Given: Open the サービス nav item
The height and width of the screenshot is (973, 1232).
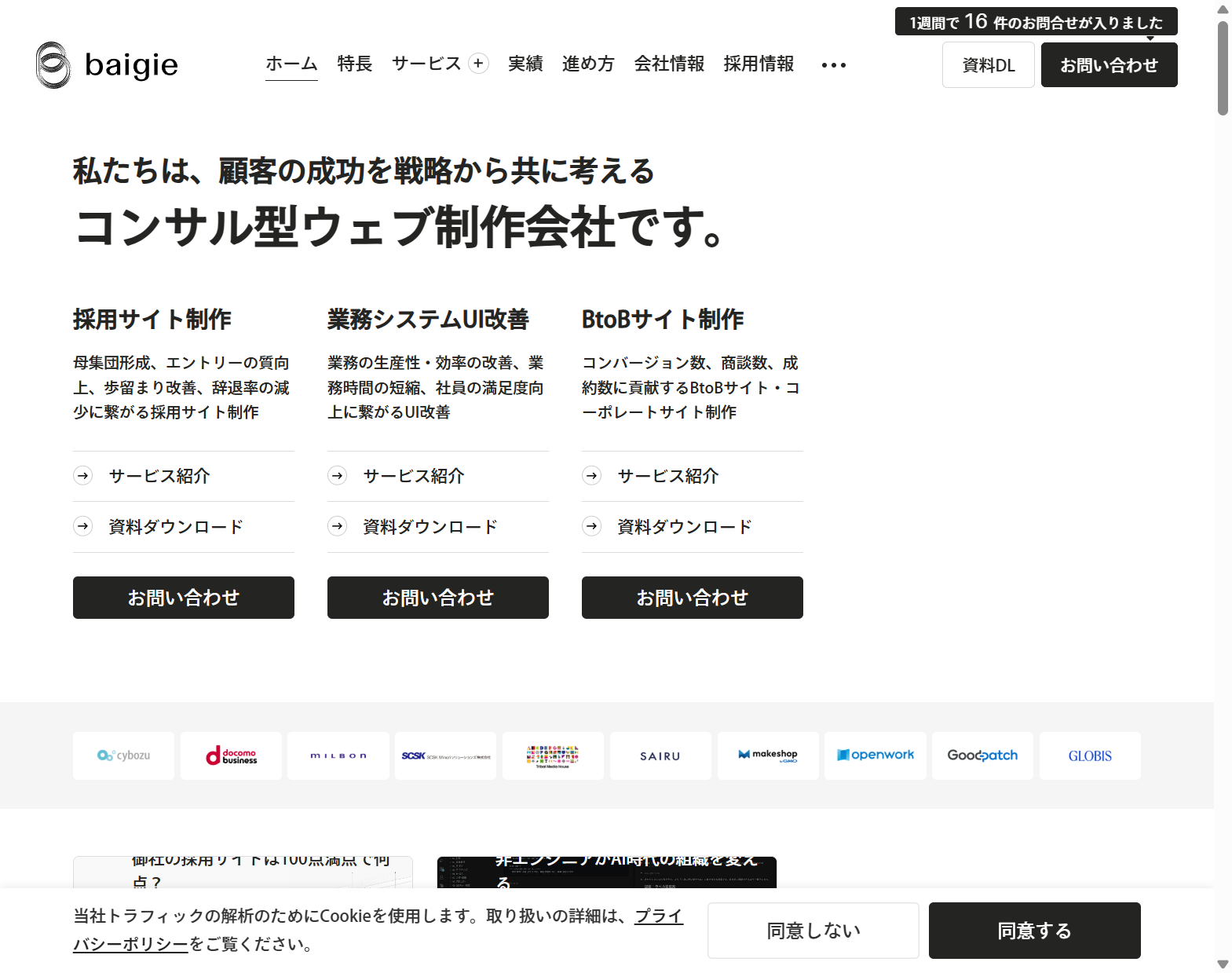Looking at the screenshot, I should point(426,64).
